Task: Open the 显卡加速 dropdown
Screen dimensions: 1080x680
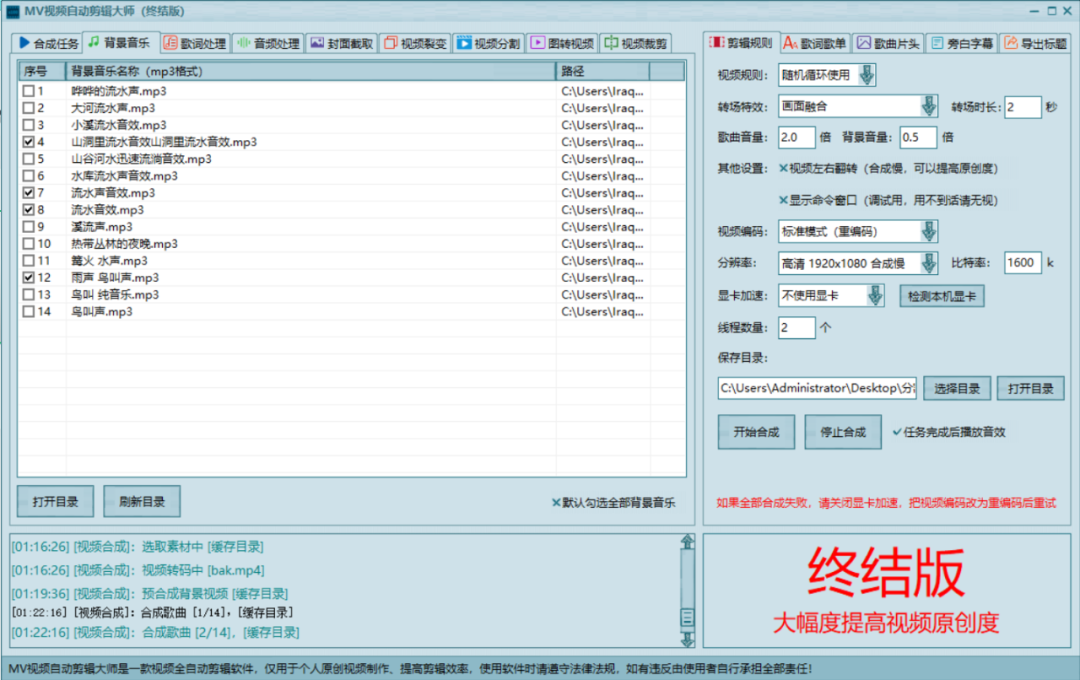Action: coord(875,296)
